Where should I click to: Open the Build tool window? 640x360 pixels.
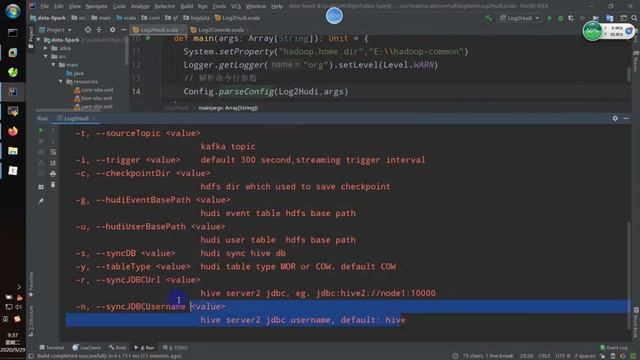(118, 348)
